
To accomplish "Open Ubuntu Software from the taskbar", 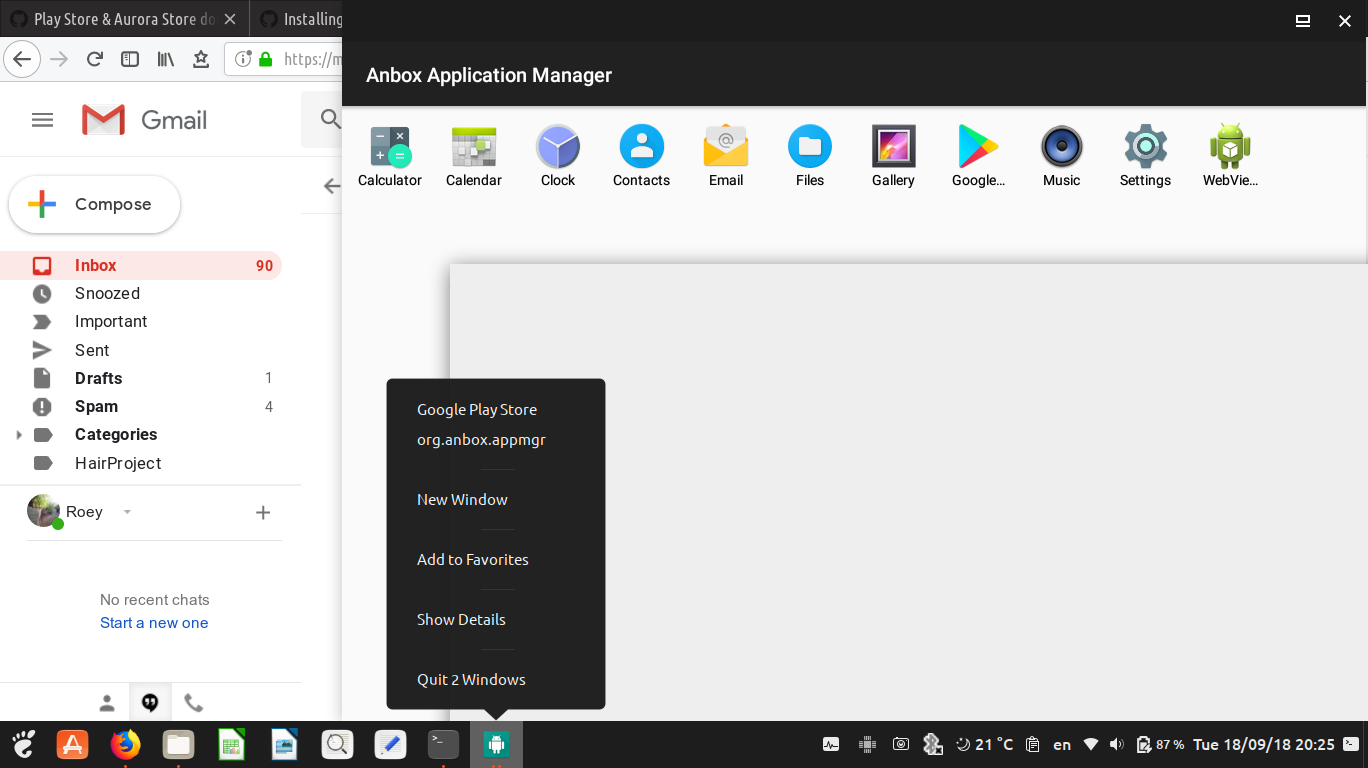I will (72, 744).
